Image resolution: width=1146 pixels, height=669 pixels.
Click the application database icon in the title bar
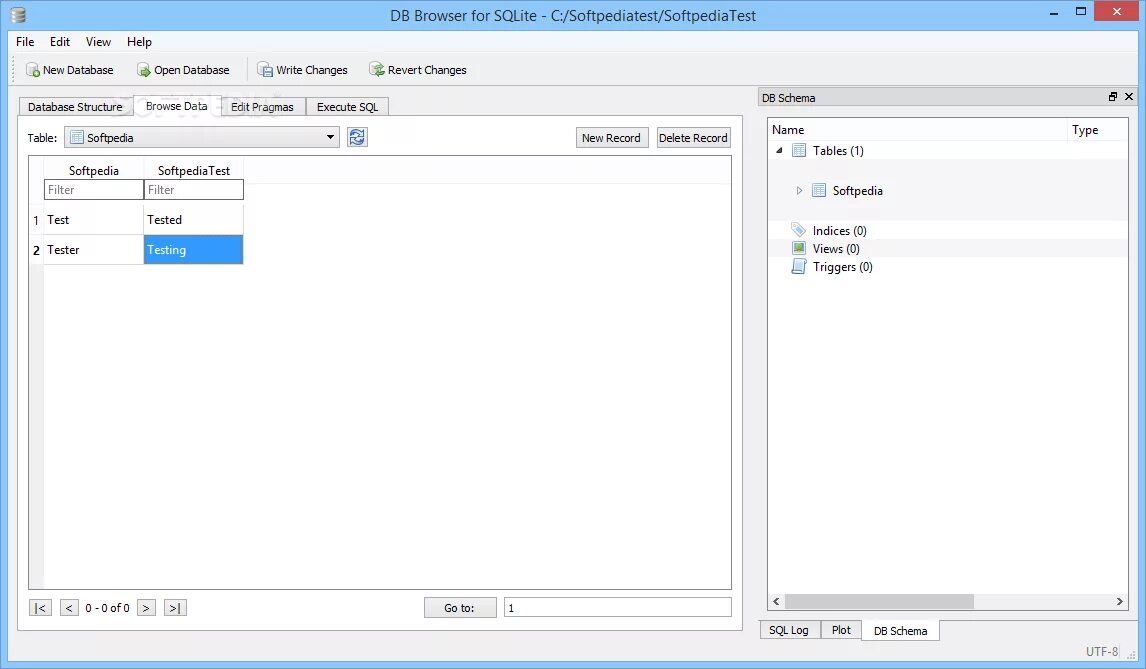click(x=18, y=15)
